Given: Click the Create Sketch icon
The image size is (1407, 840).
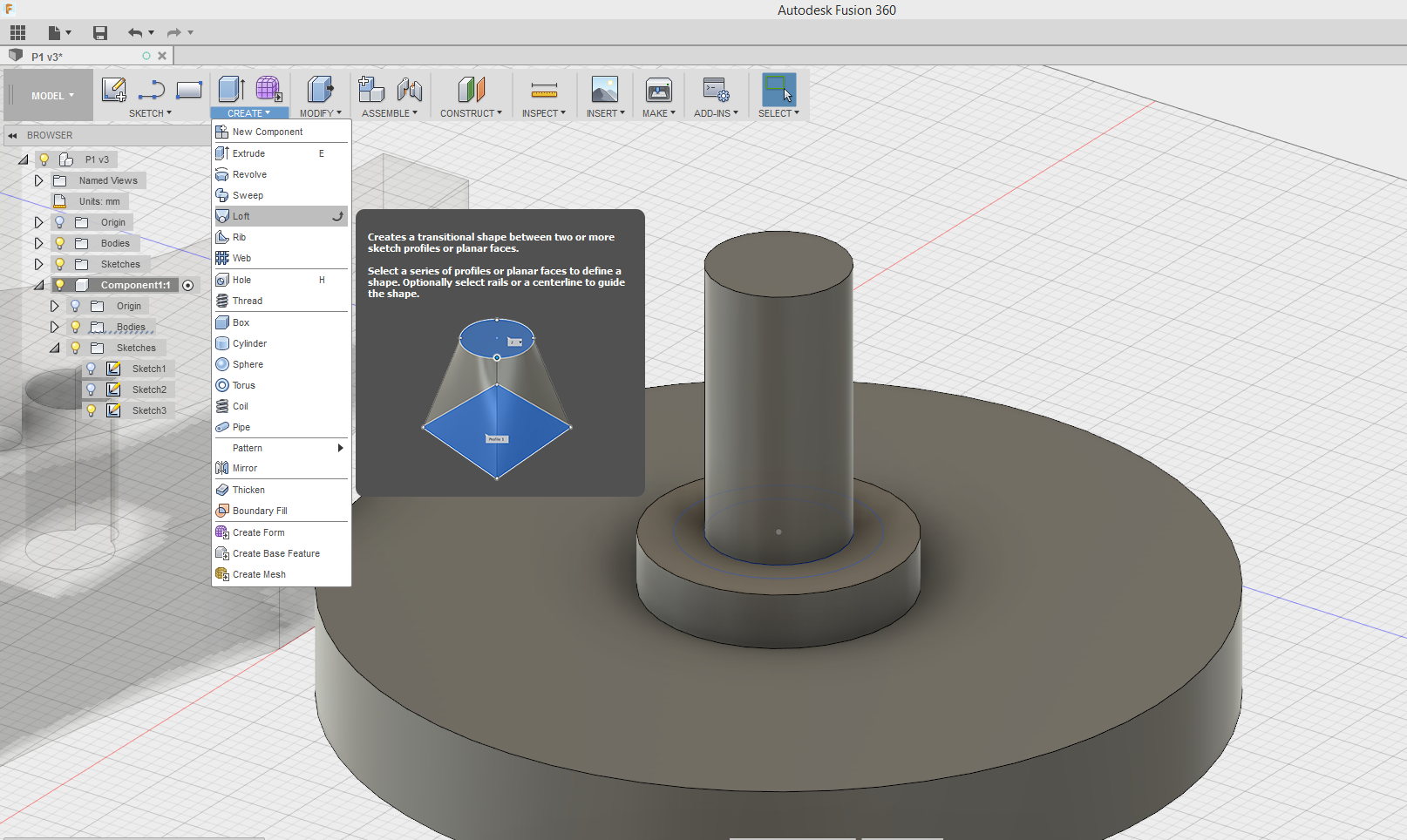Looking at the screenshot, I should tap(114, 89).
